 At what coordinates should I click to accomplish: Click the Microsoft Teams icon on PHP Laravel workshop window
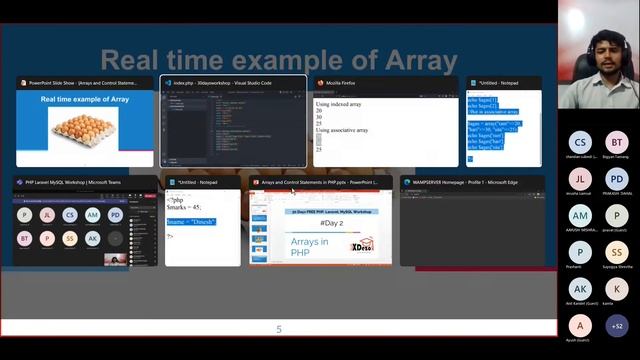pyautogui.click(x=20, y=182)
